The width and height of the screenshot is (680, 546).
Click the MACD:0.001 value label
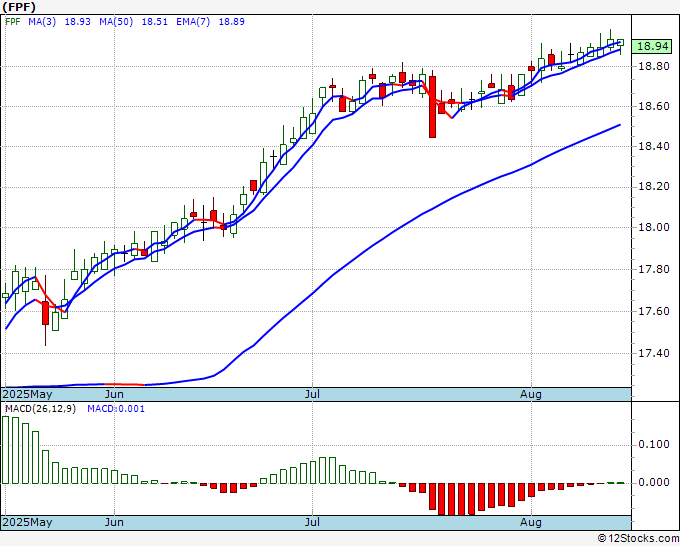click(x=116, y=409)
